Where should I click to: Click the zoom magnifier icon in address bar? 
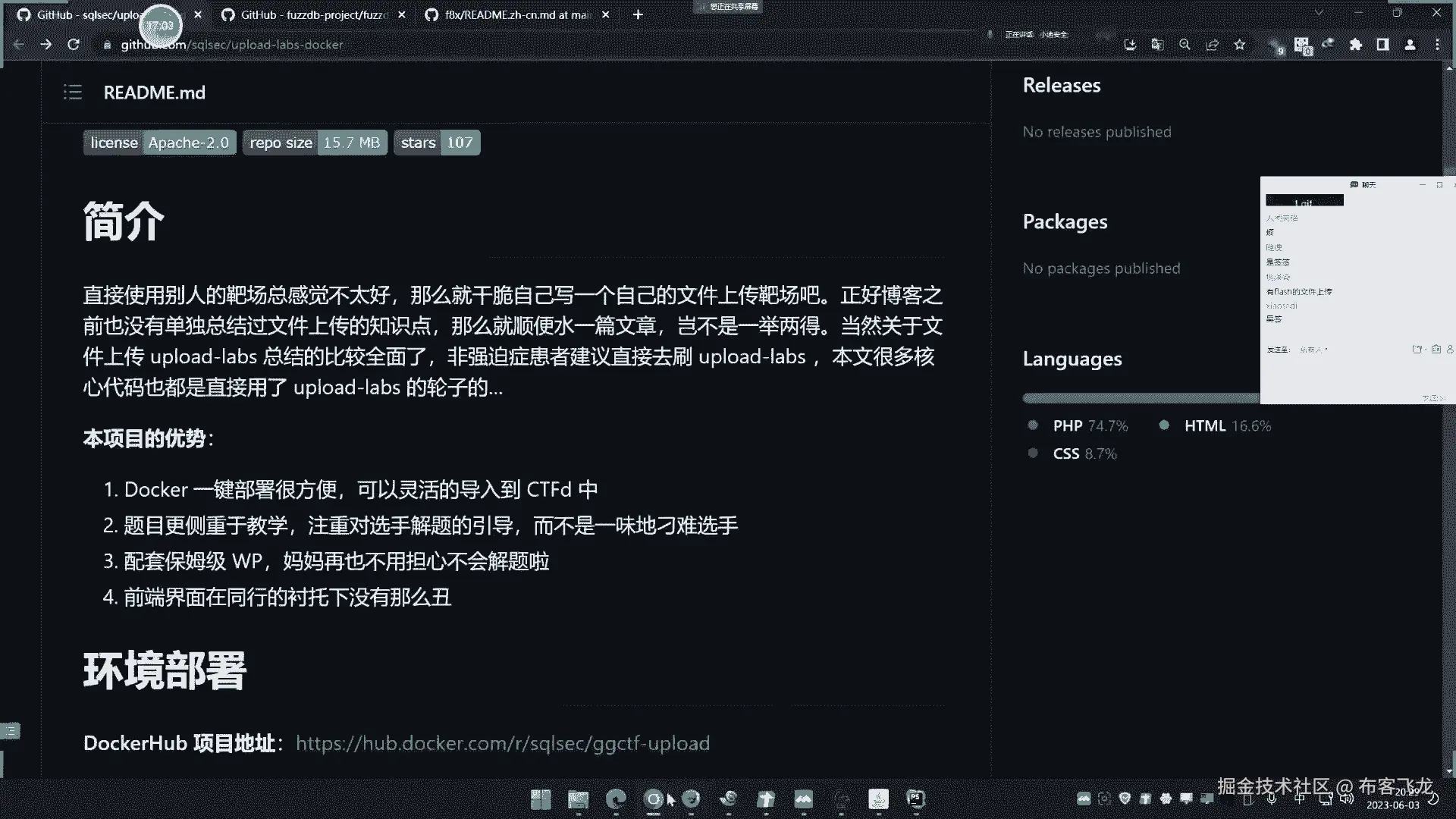[1185, 45]
